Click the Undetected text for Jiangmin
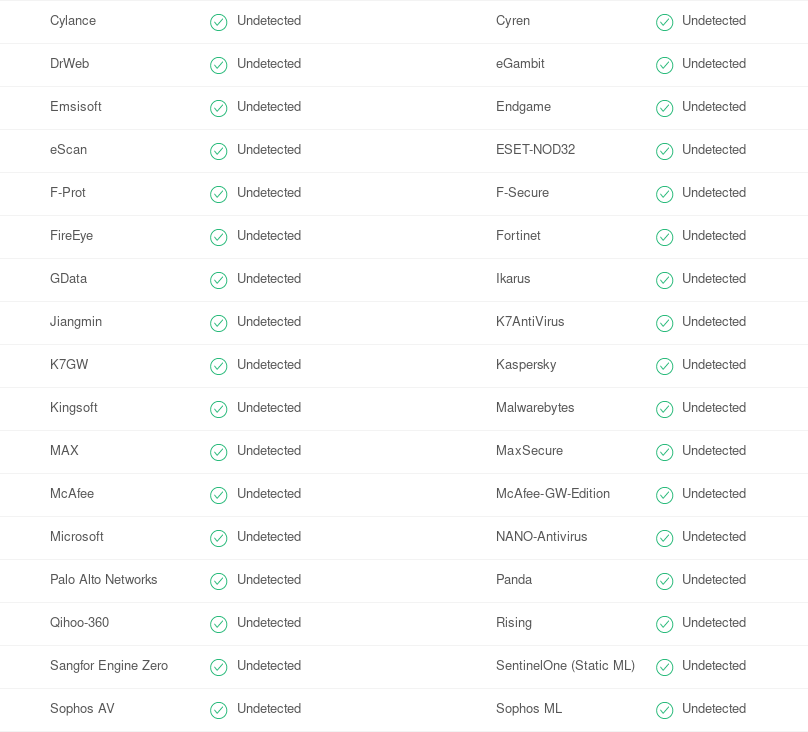 [268, 321]
